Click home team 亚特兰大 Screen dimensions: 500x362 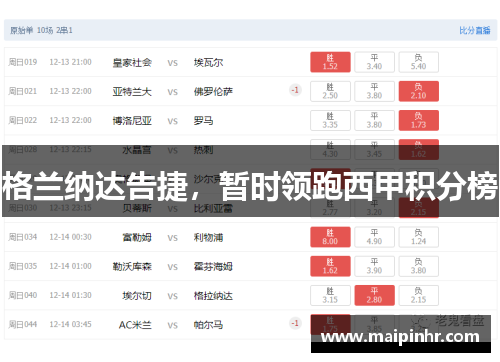132,91
